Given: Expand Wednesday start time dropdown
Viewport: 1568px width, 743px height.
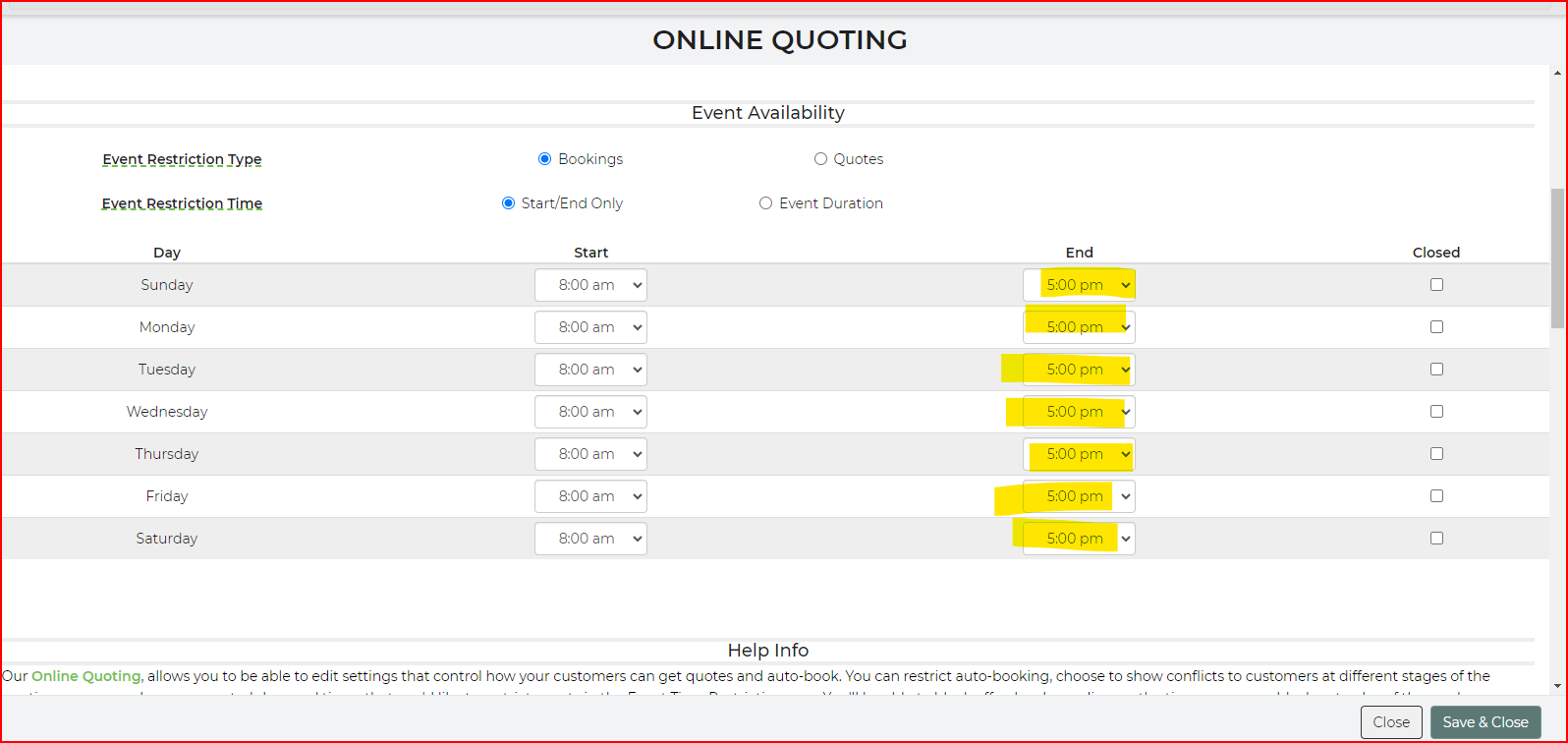Looking at the screenshot, I should click(590, 412).
